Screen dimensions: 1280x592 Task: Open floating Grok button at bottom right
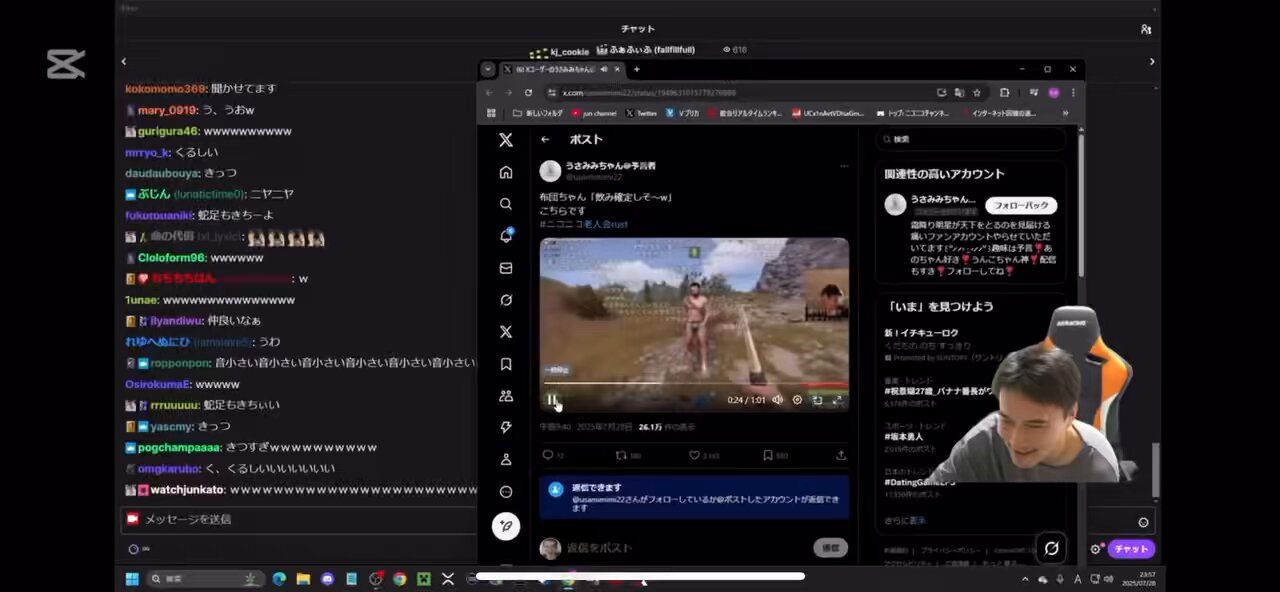click(1051, 547)
